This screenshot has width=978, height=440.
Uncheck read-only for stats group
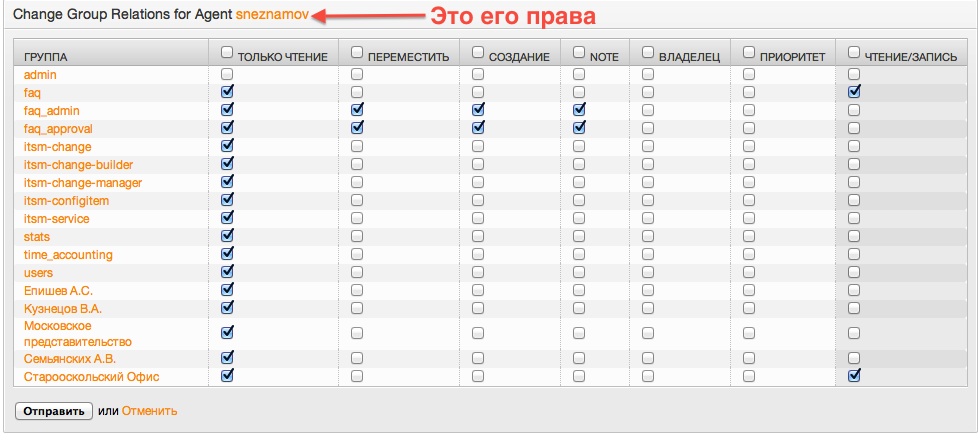pyautogui.click(x=227, y=236)
